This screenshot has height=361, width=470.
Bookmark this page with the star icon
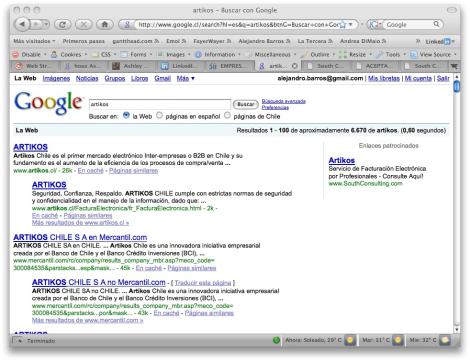click(342, 25)
